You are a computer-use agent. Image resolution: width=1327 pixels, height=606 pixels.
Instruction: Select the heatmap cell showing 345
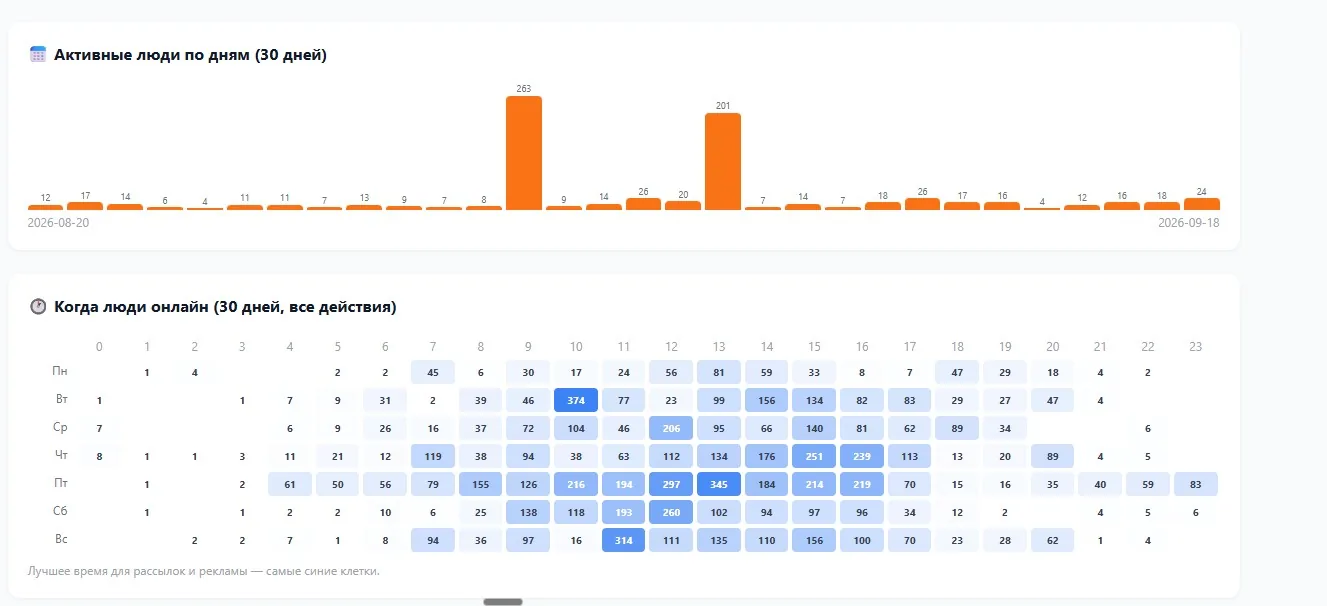tap(719, 484)
